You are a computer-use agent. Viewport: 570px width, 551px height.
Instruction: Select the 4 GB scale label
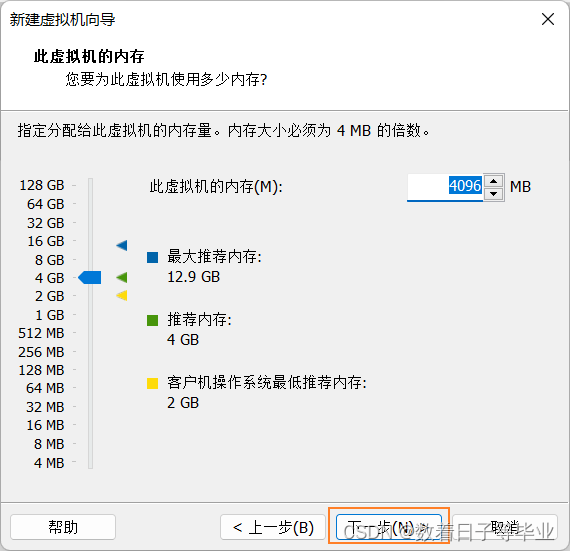coord(50,278)
